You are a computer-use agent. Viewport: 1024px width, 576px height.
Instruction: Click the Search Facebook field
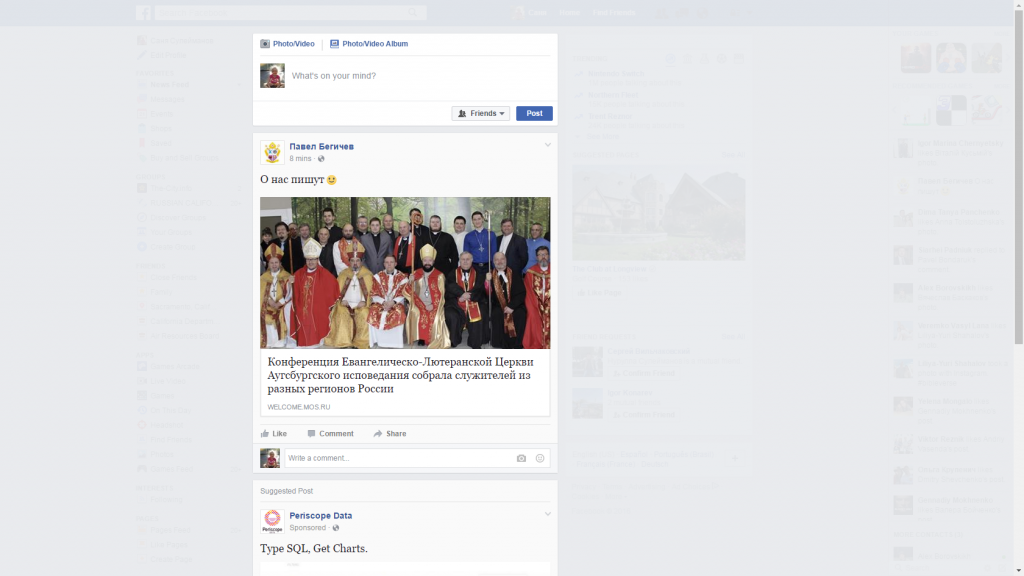click(281, 12)
